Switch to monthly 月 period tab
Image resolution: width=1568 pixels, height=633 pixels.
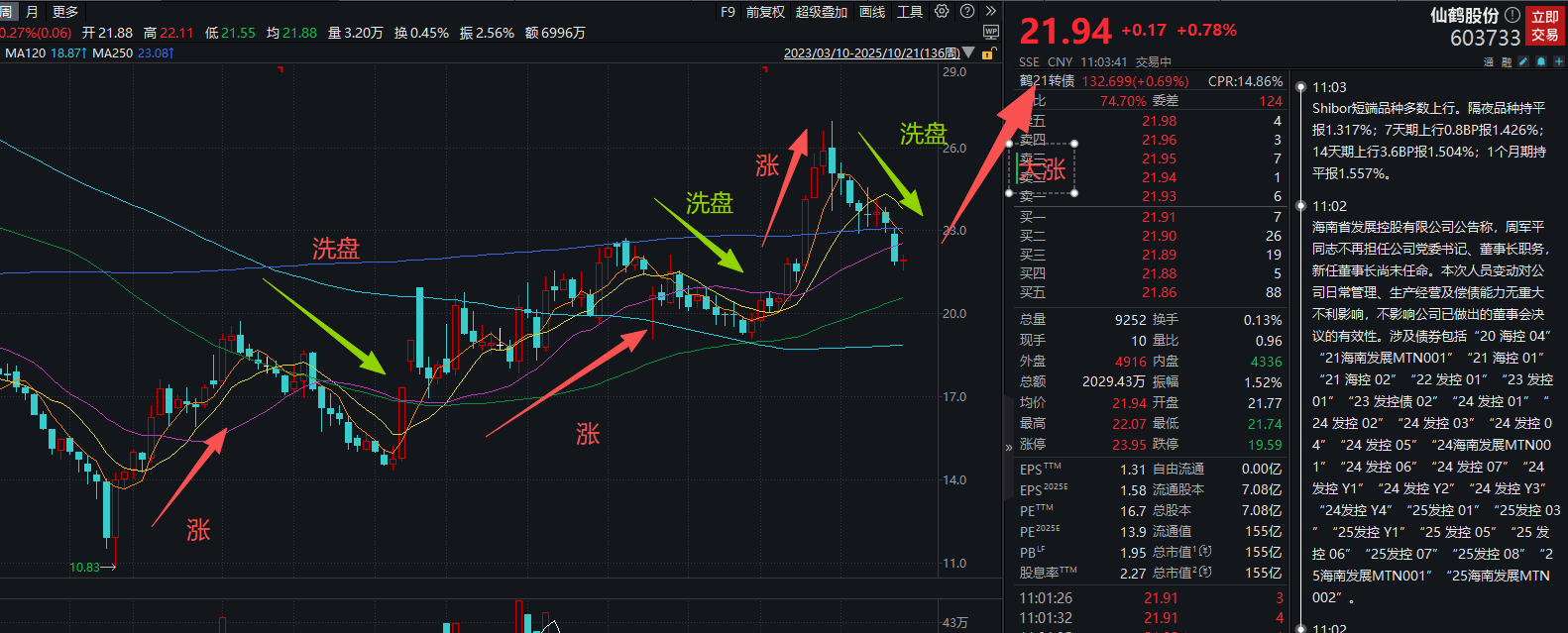32,12
